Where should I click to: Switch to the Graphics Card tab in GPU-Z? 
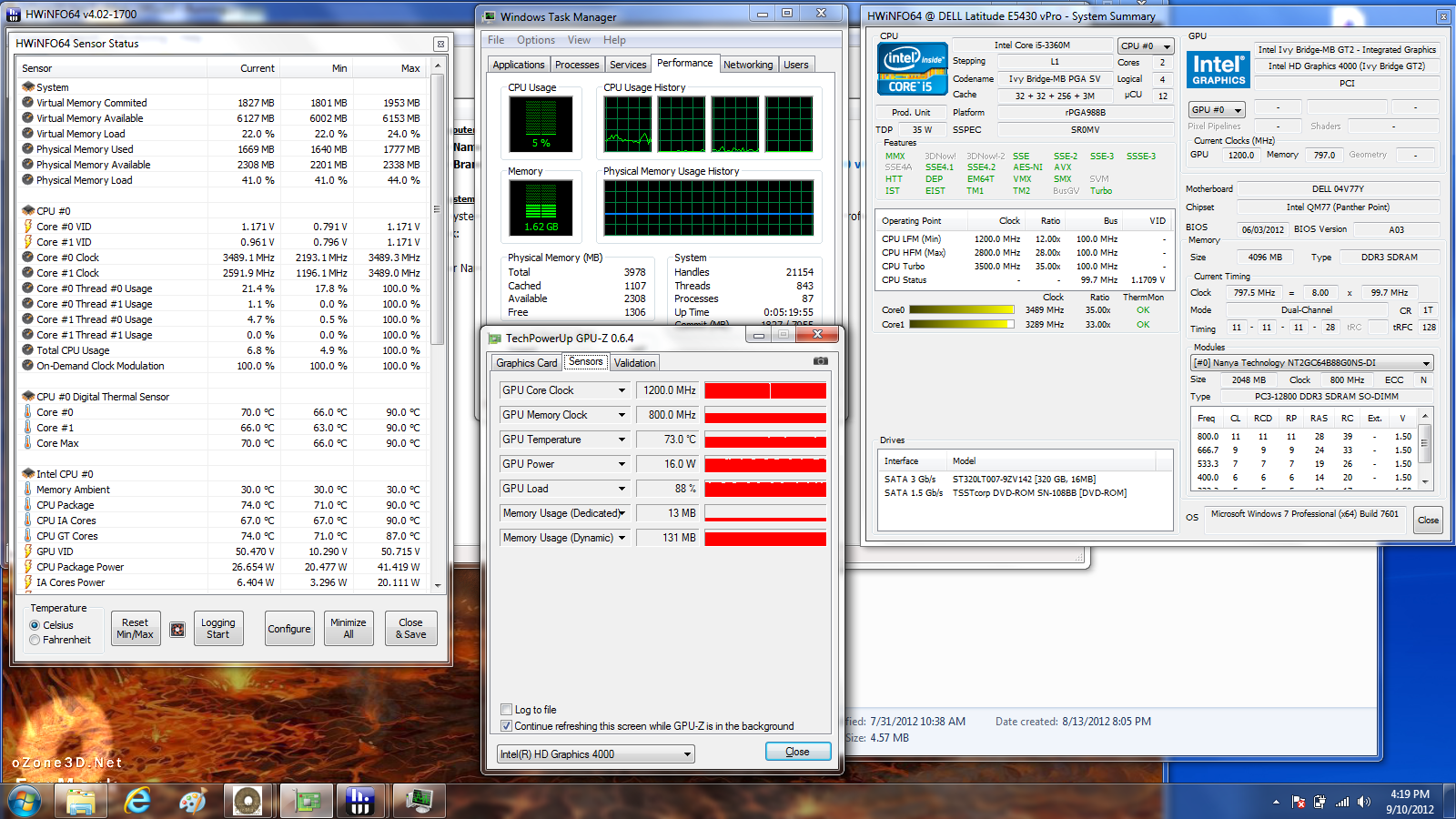click(526, 363)
